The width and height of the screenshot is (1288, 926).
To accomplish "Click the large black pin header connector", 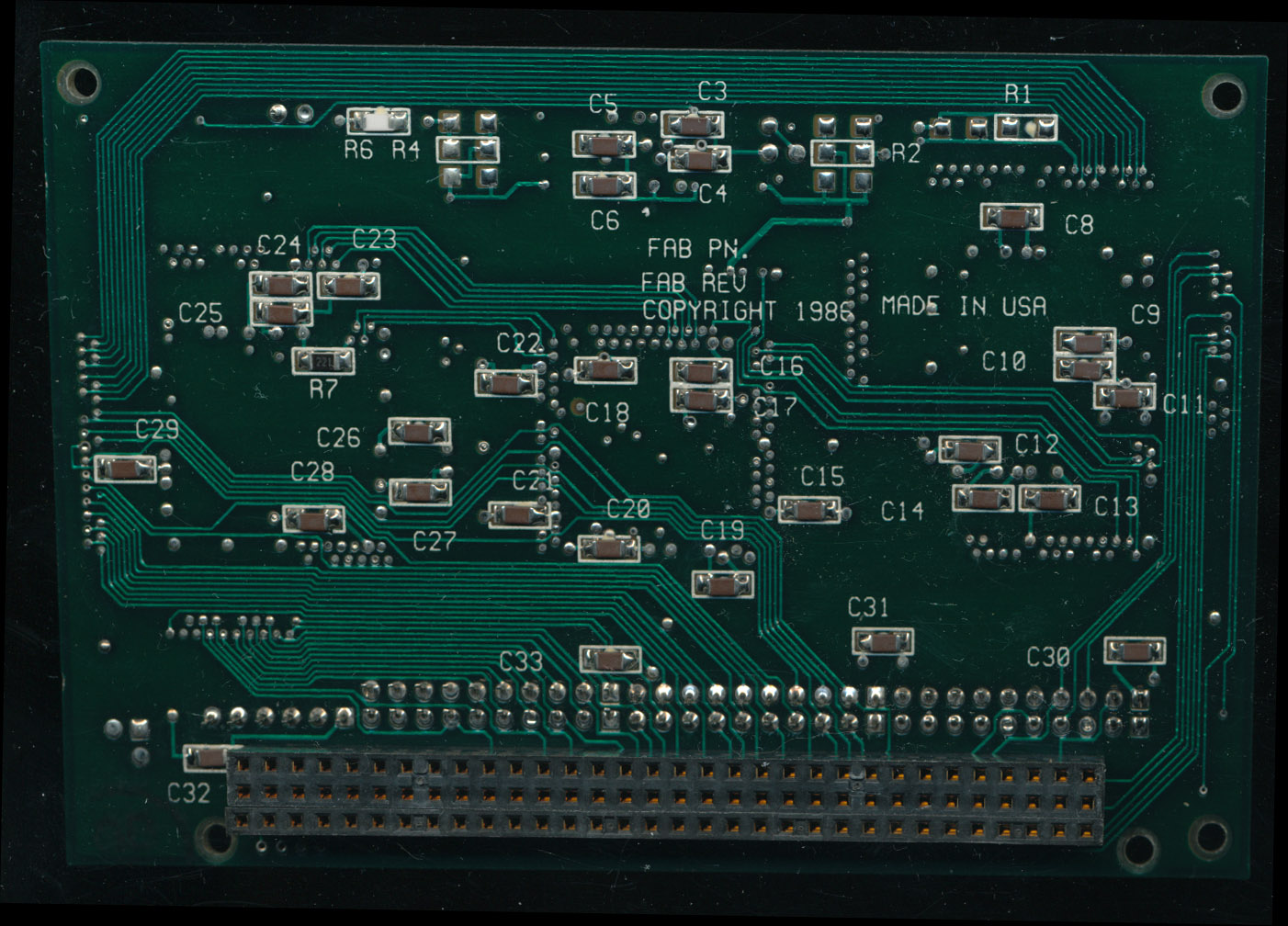I will [x=664, y=796].
